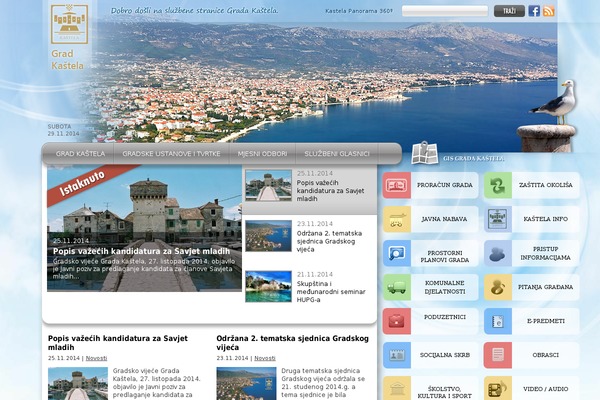The image size is (600, 400).
Task: Click thumbnail for 25.11.2014 Savjet mladih news
Action: [x=269, y=186]
